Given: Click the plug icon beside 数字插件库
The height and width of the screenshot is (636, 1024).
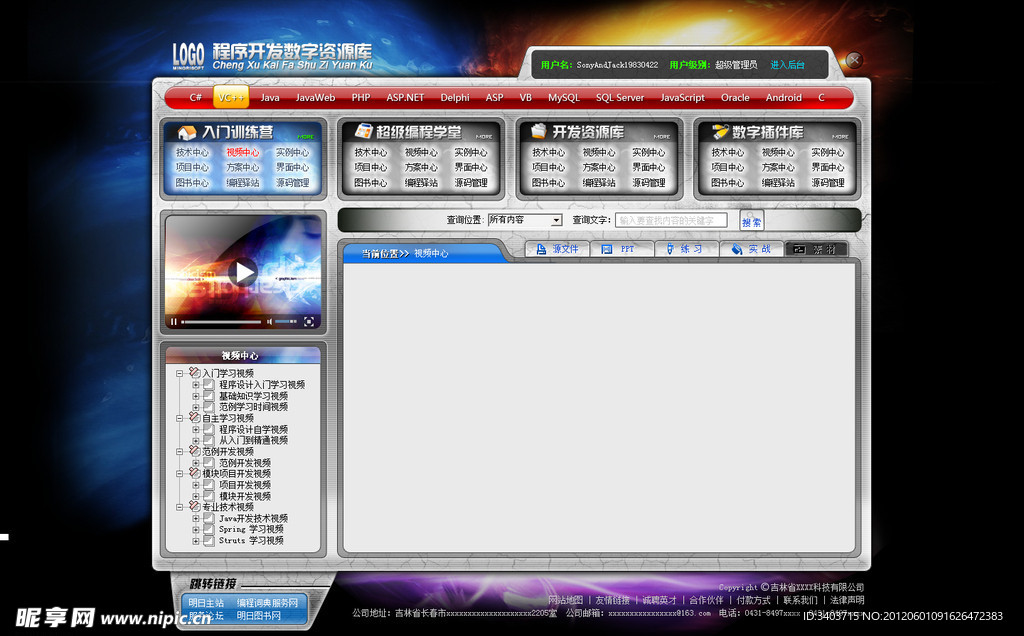Looking at the screenshot, I should pyautogui.click(x=718, y=132).
